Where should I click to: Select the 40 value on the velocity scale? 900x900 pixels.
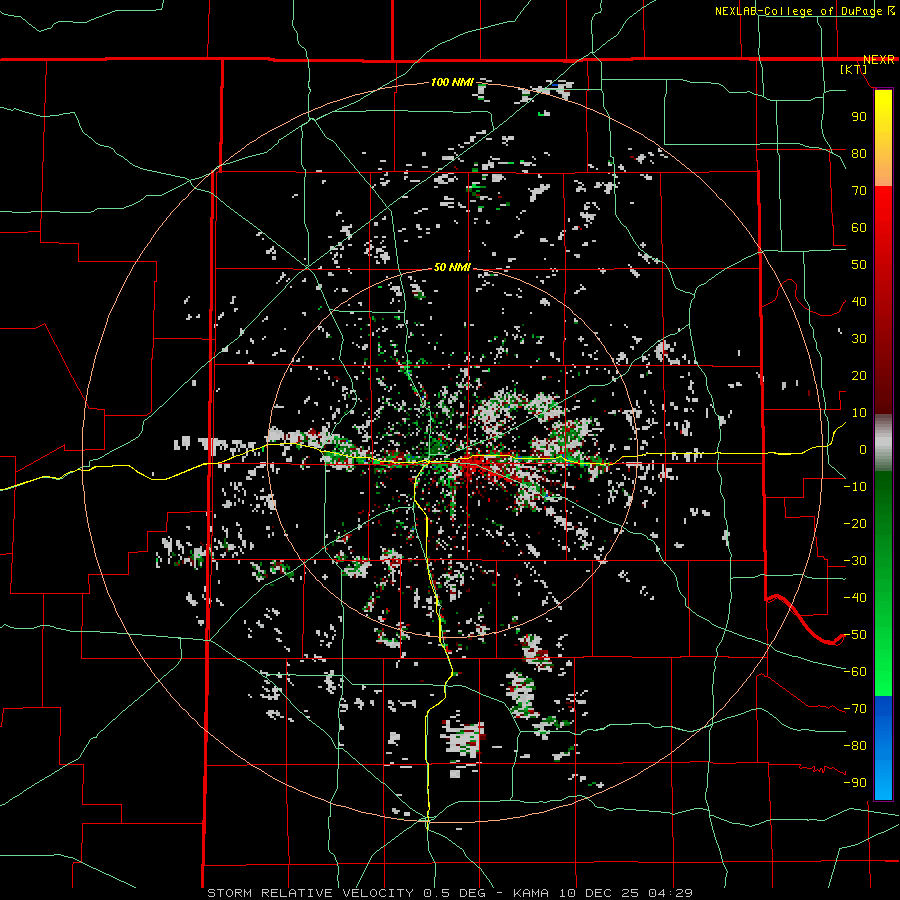pos(859,302)
